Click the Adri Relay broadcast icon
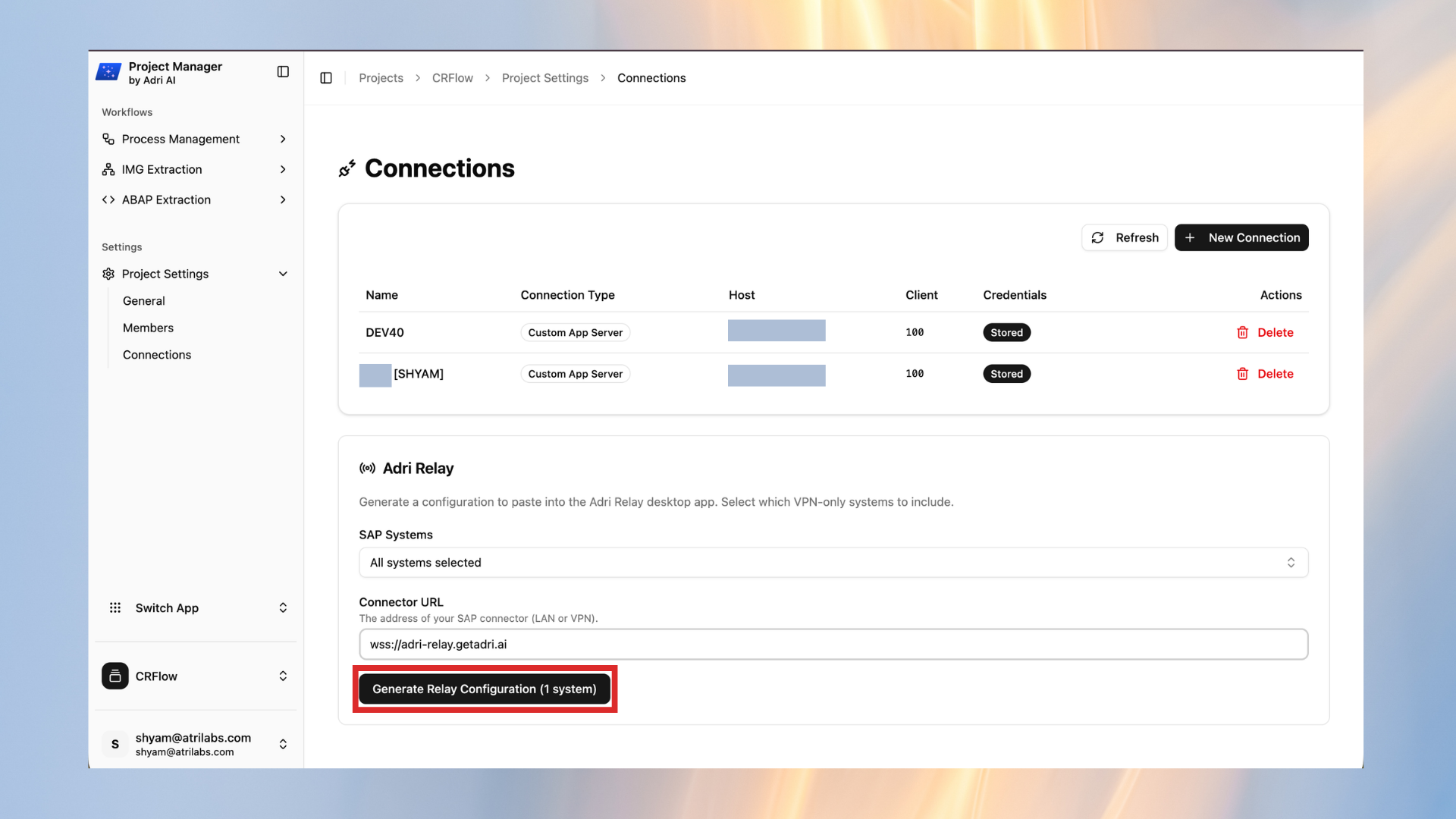 [368, 468]
